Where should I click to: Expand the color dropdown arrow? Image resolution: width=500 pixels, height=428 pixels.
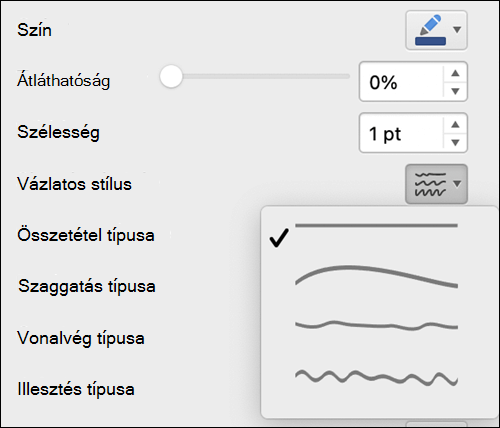tap(457, 30)
